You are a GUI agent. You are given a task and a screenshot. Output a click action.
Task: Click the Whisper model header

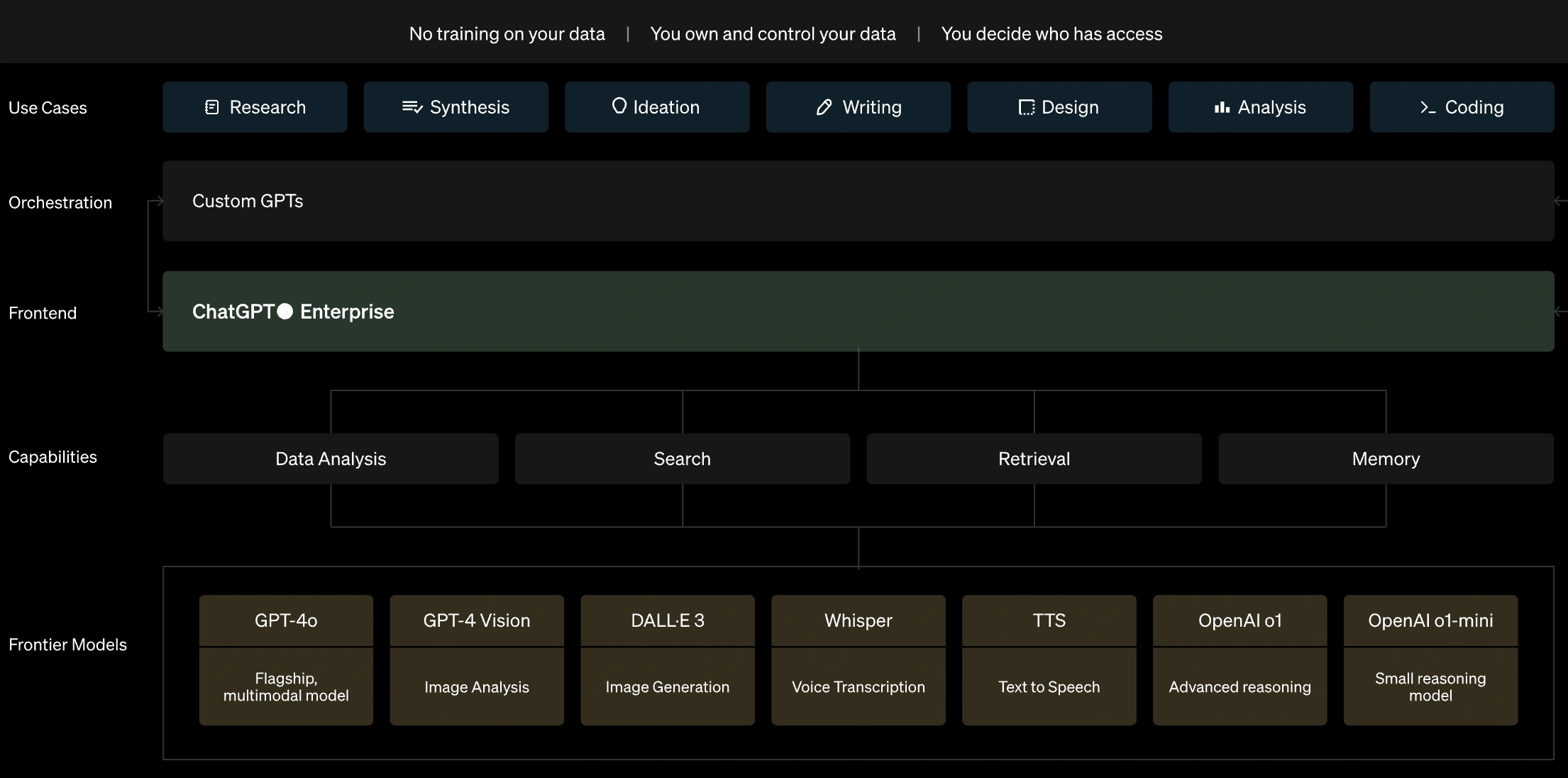858,620
